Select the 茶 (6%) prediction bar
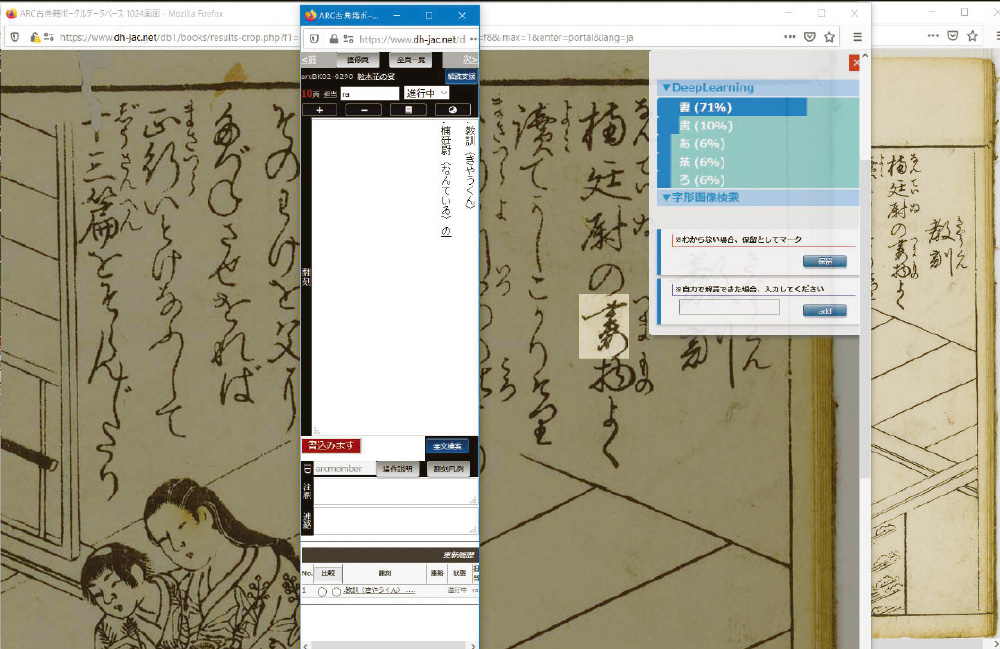 point(758,162)
